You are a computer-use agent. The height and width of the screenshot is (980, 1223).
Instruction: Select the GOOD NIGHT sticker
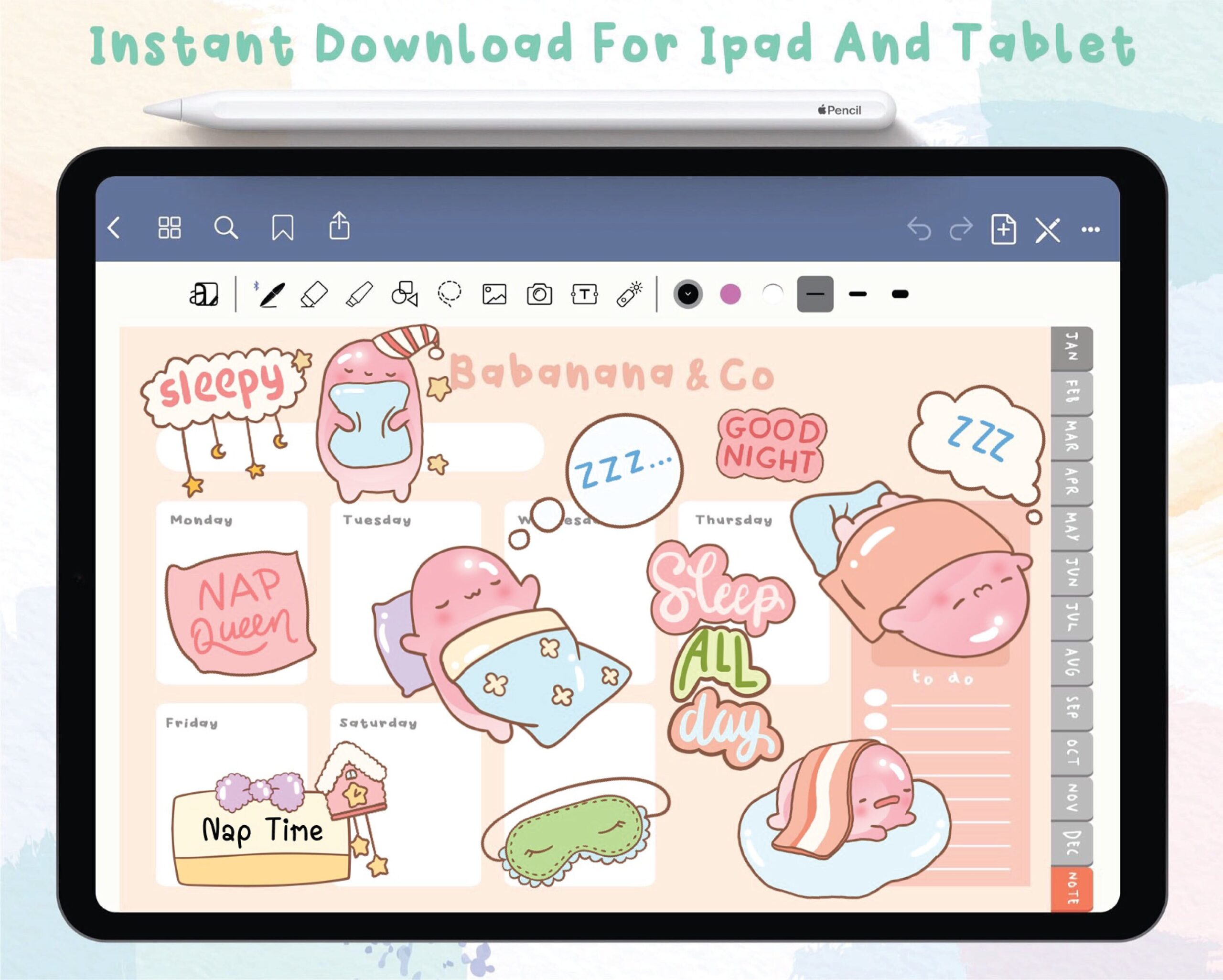(772, 445)
